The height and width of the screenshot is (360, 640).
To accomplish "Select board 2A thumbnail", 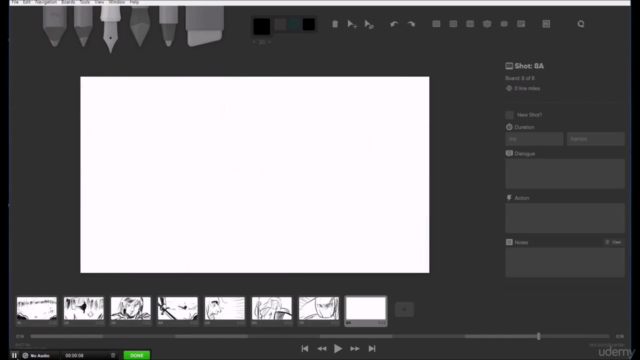I will pos(84,311).
